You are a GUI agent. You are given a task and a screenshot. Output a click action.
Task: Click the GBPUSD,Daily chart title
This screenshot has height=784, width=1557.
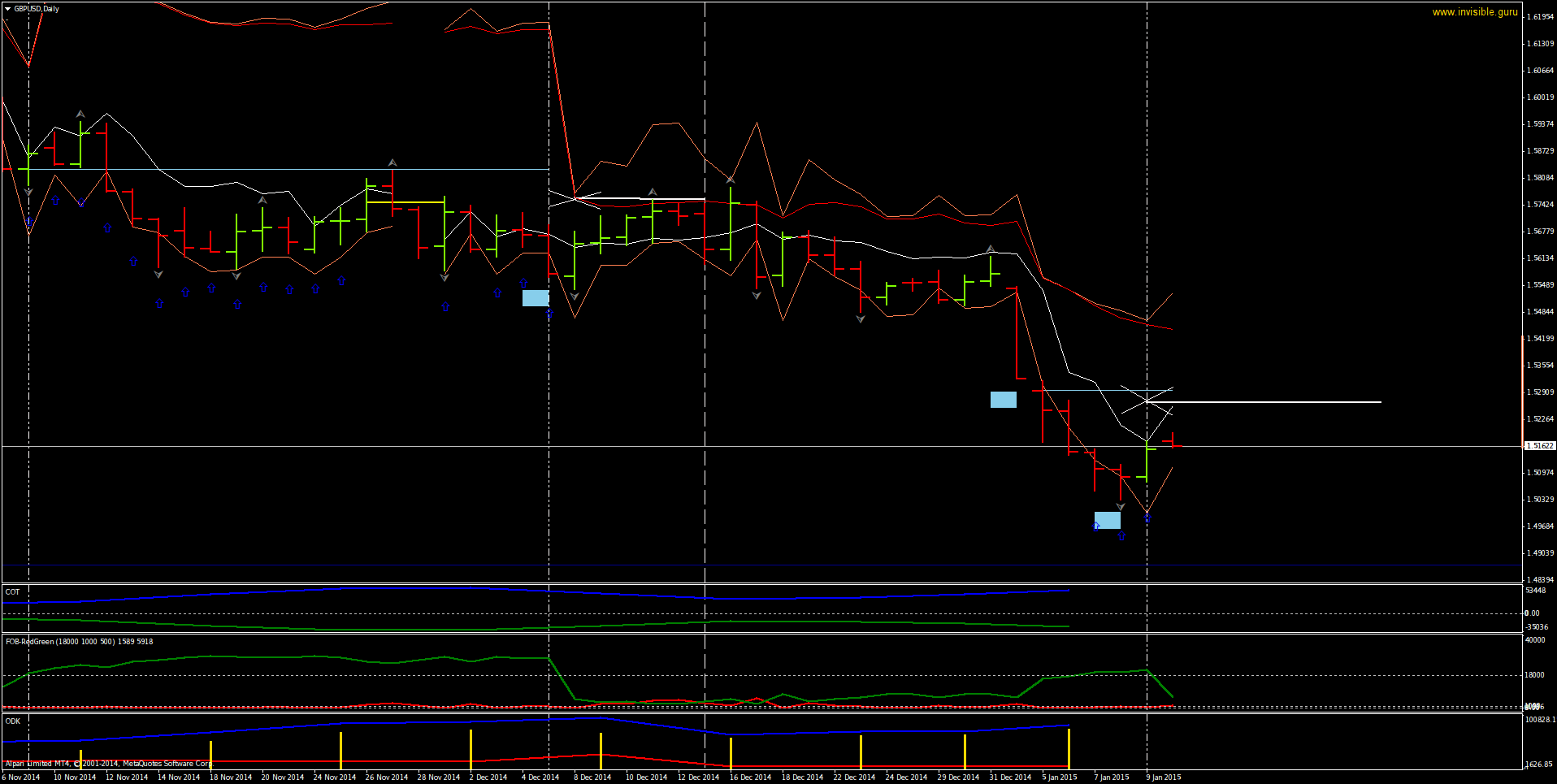click(37, 9)
